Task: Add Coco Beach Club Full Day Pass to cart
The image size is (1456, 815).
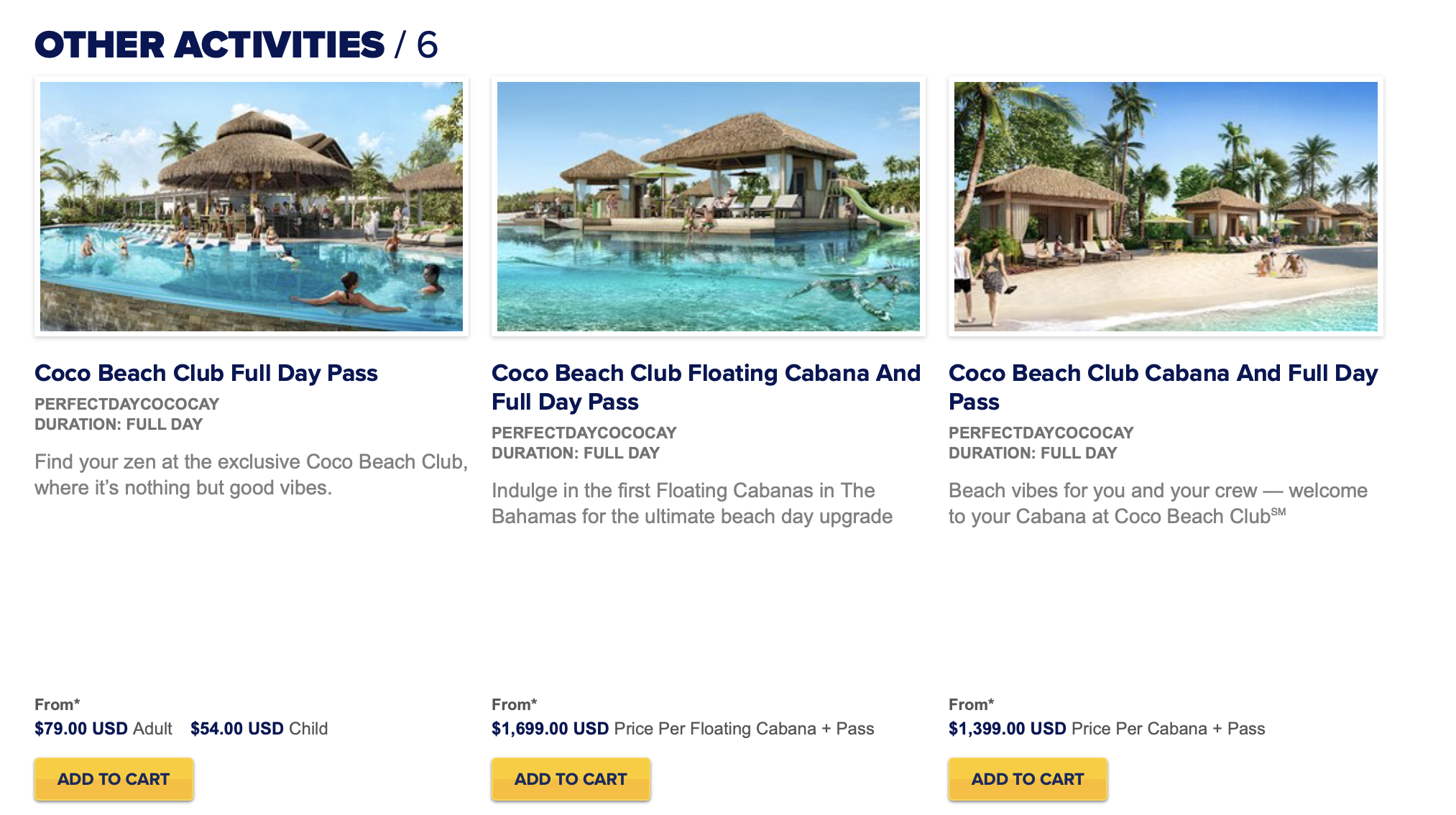Action: pos(114,779)
